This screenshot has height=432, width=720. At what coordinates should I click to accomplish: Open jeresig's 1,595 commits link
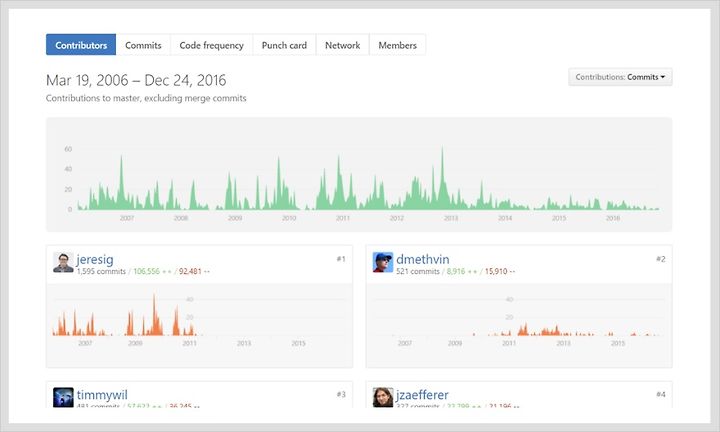coord(101,271)
